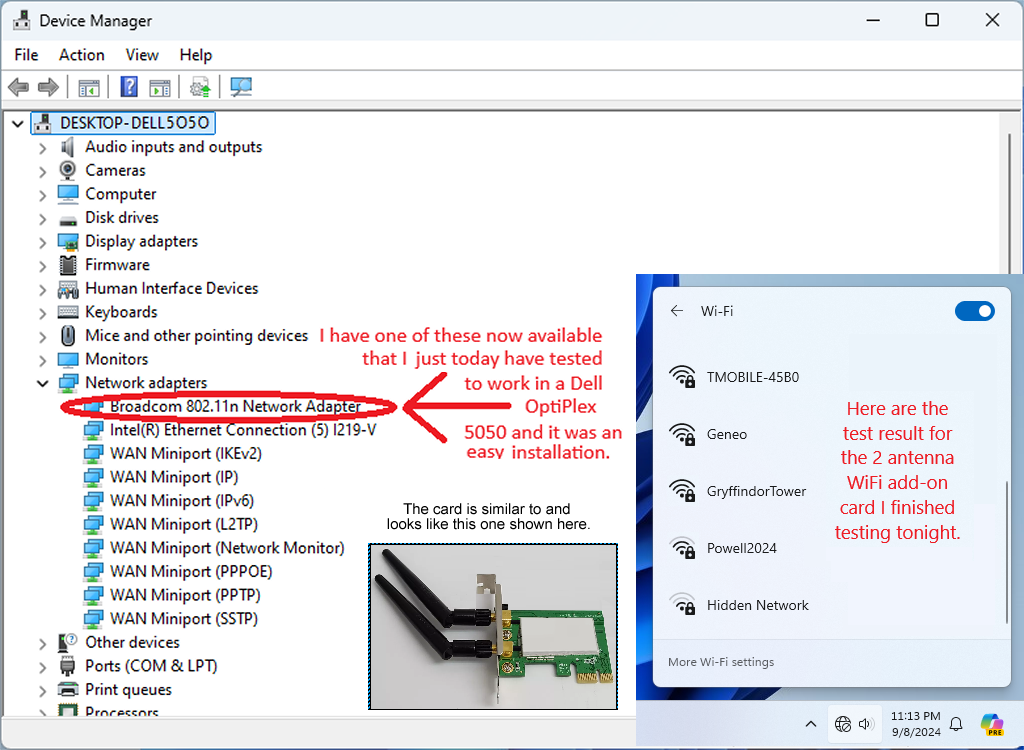
Task: Click the Wi-Fi list scrollbar
Action: click(x=1006, y=552)
